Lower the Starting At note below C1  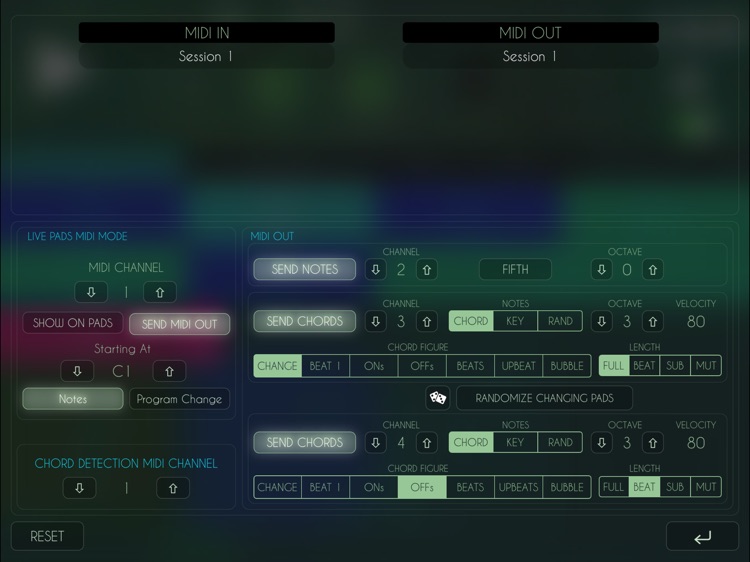77,371
